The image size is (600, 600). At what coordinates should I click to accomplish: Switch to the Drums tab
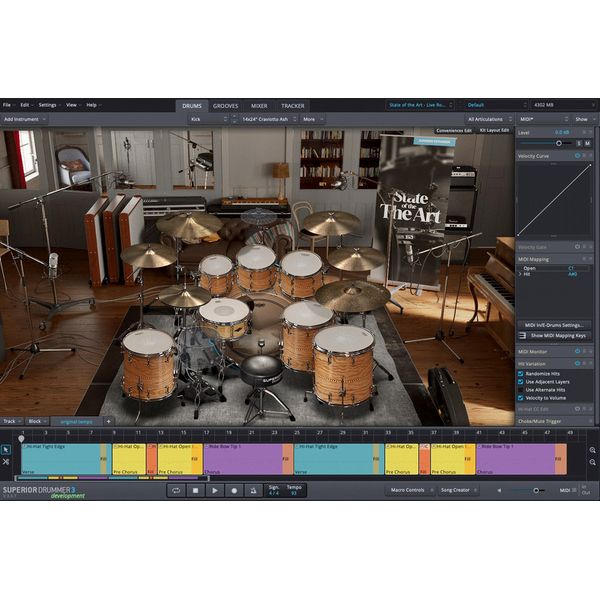coord(192,106)
